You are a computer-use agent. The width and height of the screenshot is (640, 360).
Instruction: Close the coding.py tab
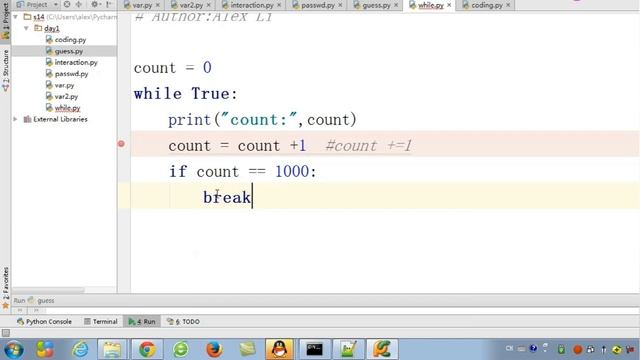click(x=508, y=5)
